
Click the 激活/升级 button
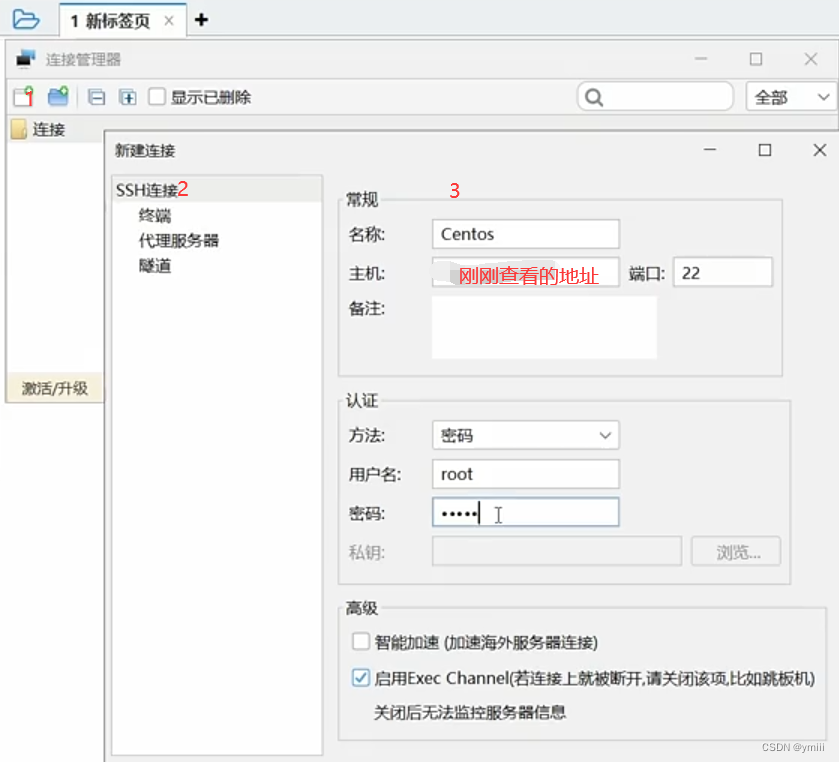coord(55,388)
